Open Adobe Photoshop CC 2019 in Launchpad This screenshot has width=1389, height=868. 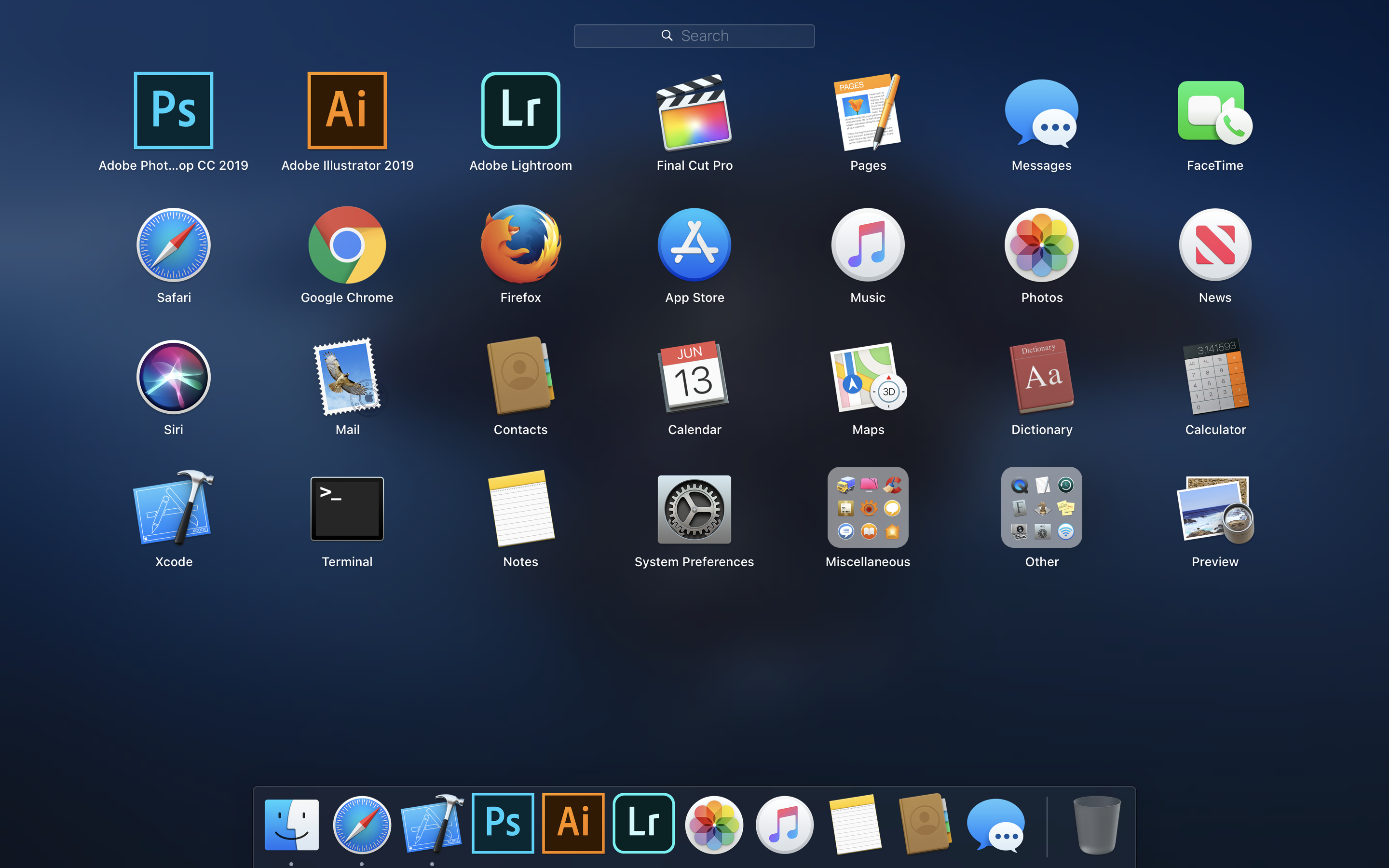click(173, 110)
